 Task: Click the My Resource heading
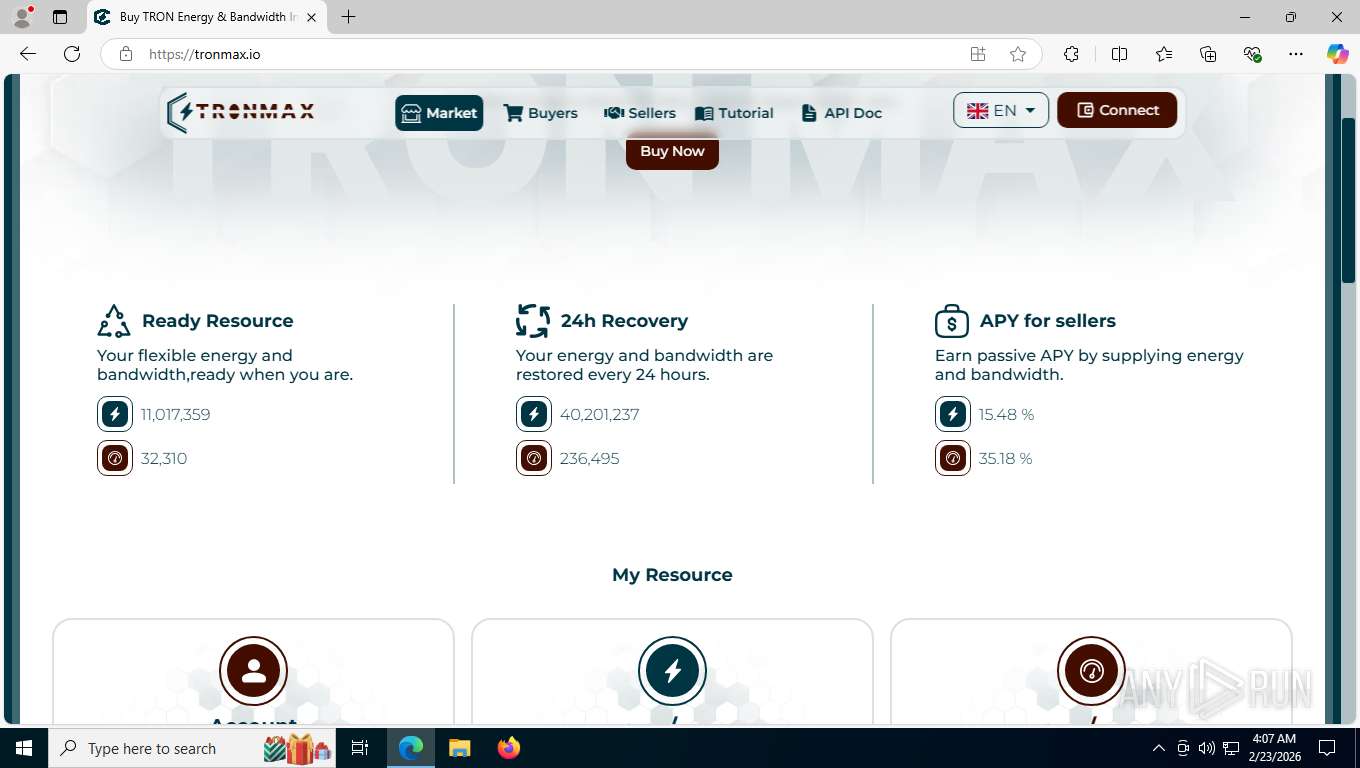[x=672, y=575]
